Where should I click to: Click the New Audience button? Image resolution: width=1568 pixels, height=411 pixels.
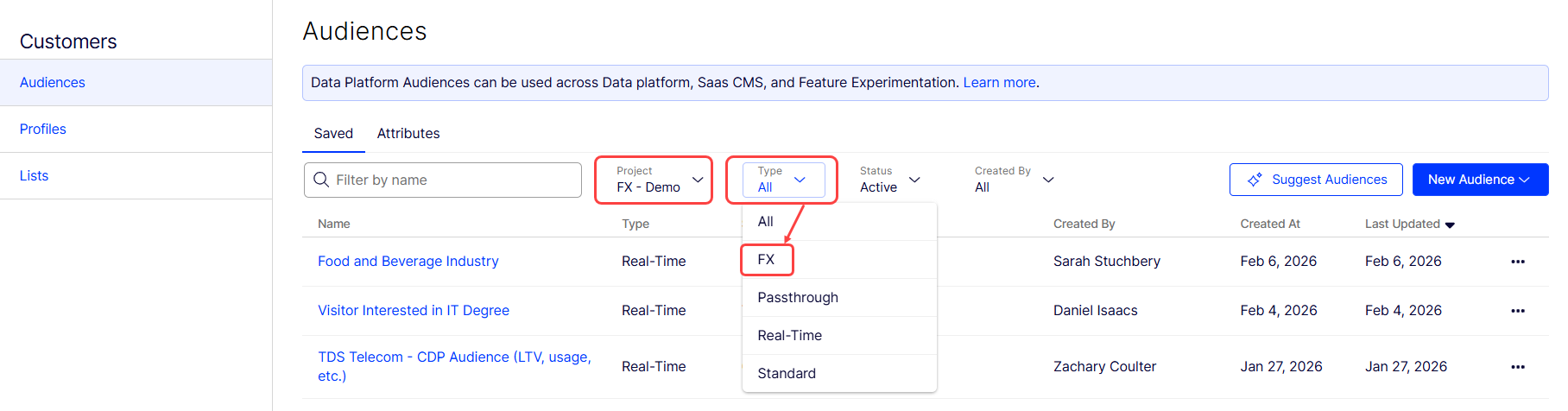1479,180
